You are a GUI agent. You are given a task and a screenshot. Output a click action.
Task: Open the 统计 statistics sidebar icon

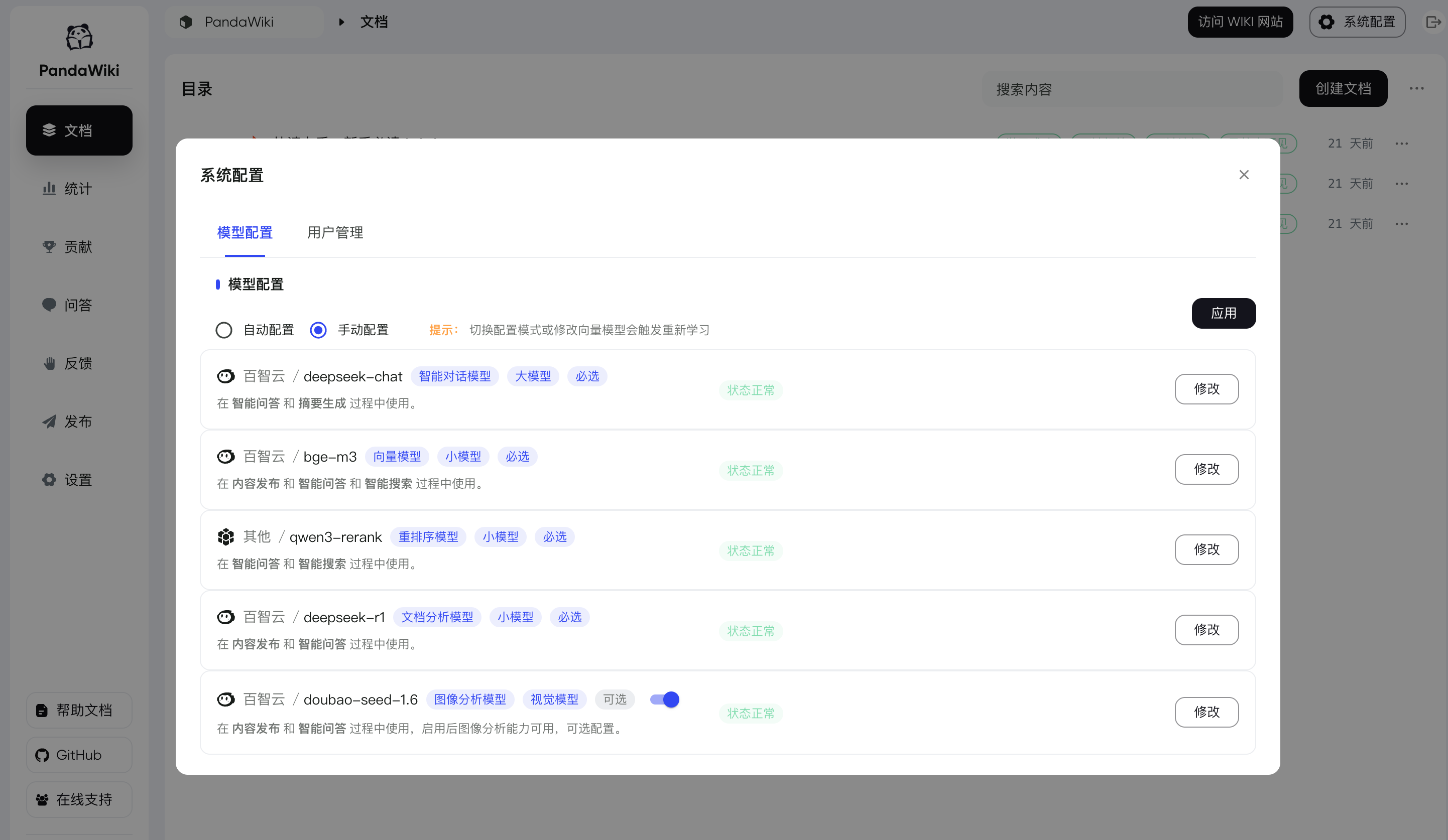coord(49,188)
